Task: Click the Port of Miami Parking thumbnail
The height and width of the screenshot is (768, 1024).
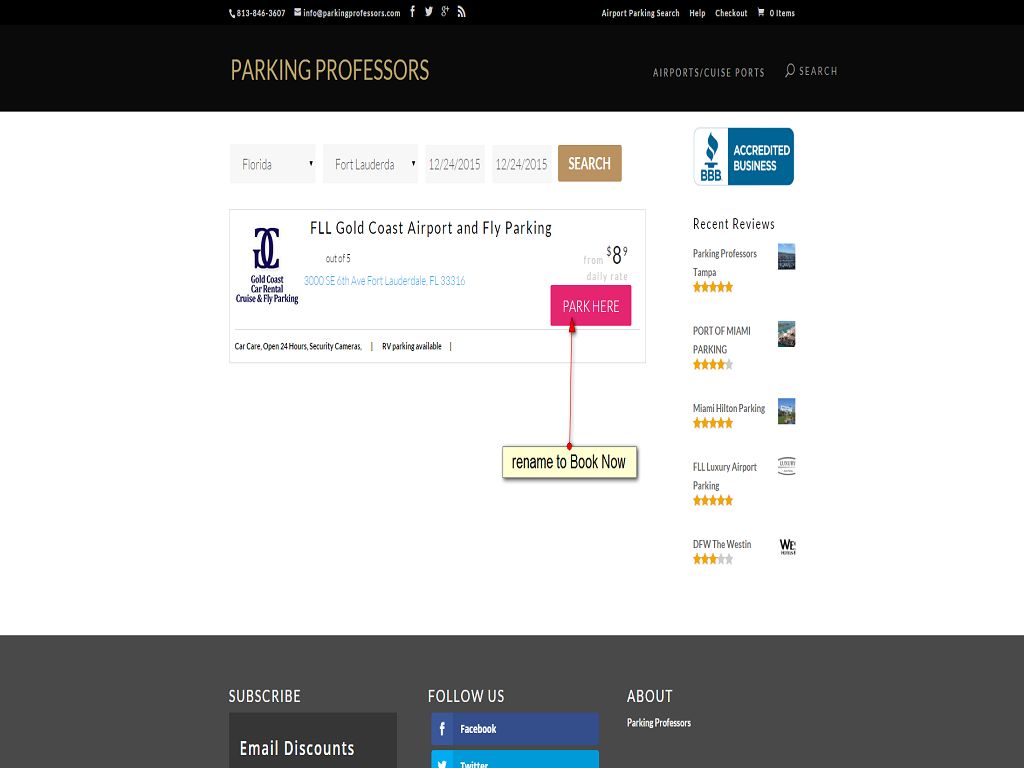Action: point(786,334)
